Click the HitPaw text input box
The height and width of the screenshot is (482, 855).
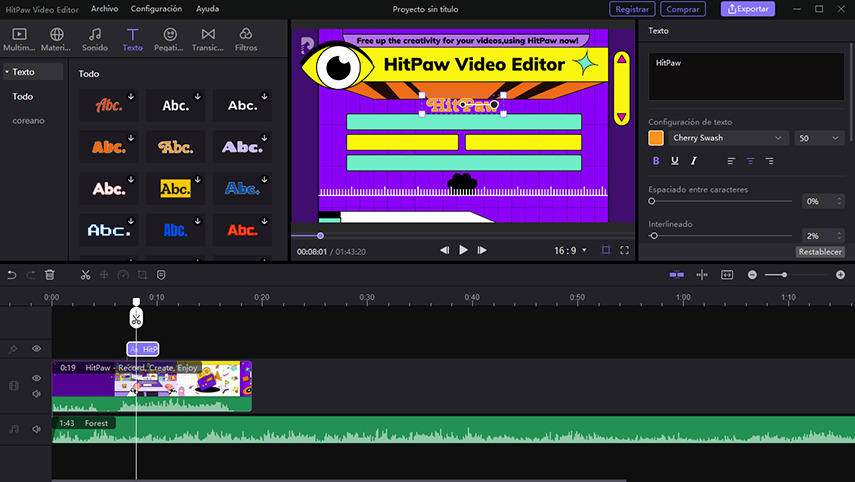tap(746, 76)
